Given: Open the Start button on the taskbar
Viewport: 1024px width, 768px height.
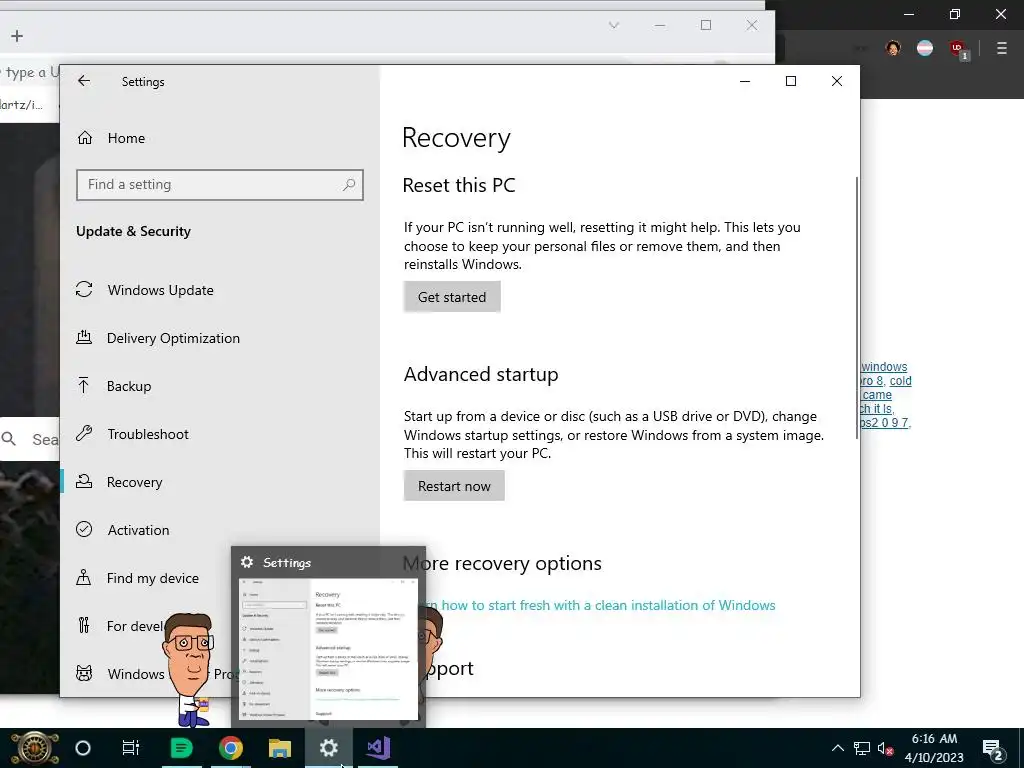Looking at the screenshot, I should point(34,748).
